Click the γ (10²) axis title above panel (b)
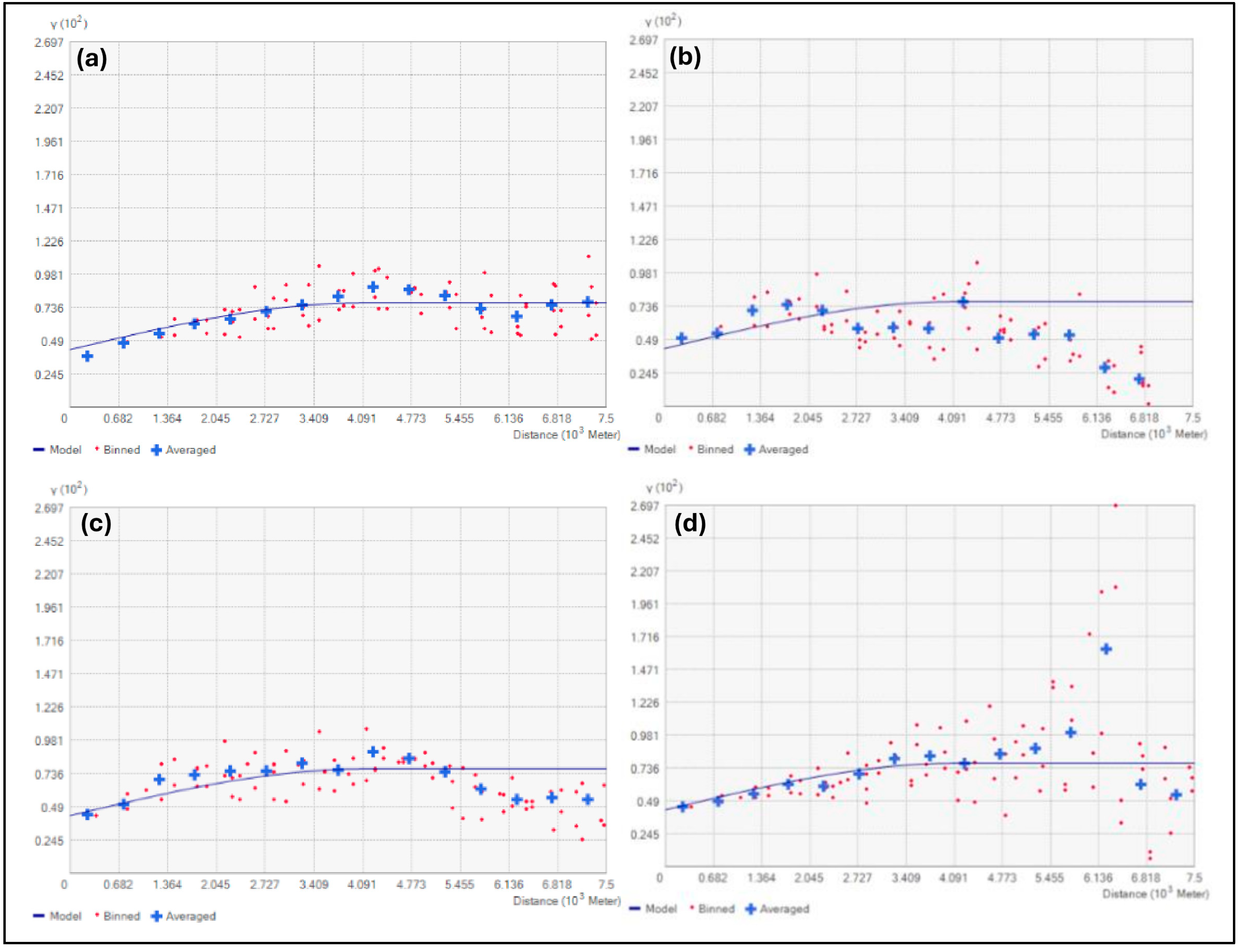 coord(663,22)
